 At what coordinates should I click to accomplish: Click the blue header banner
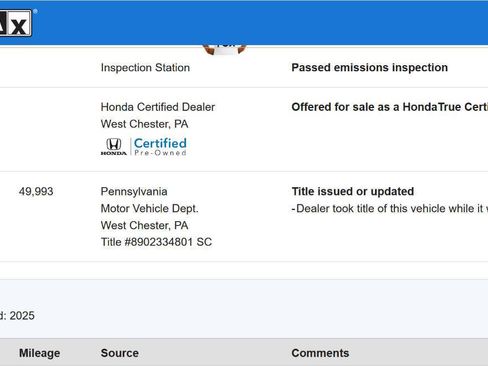[x=244, y=23]
